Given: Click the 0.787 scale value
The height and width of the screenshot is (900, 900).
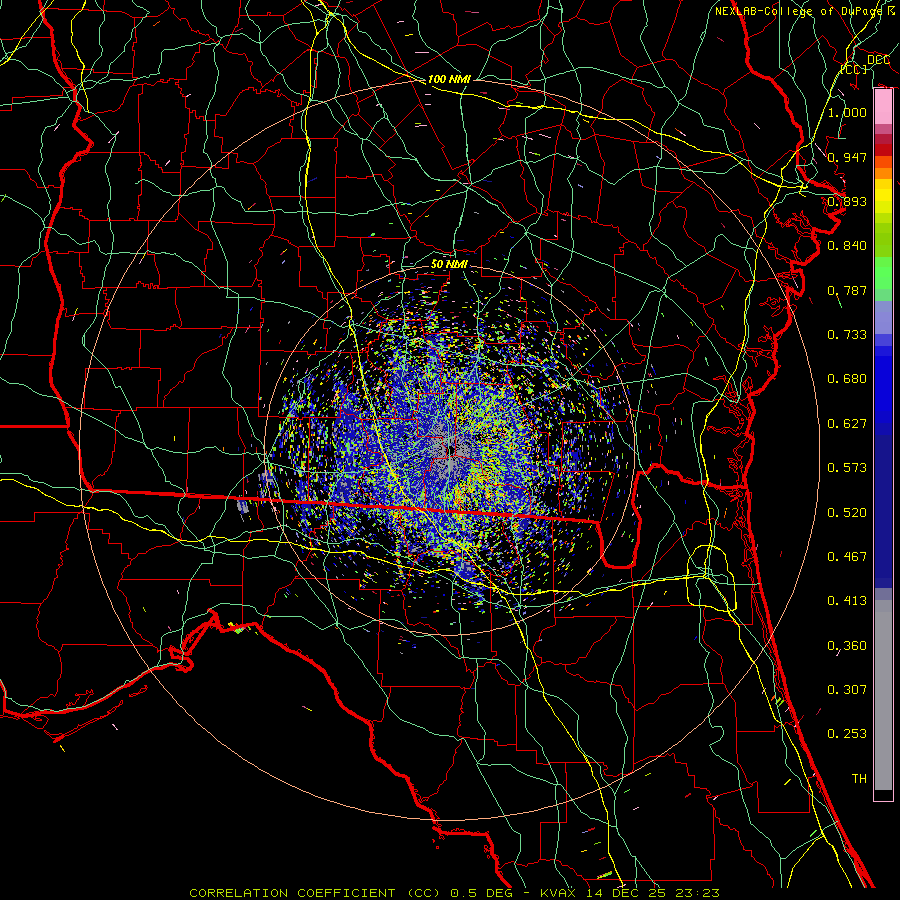Looking at the screenshot, I should (847, 290).
